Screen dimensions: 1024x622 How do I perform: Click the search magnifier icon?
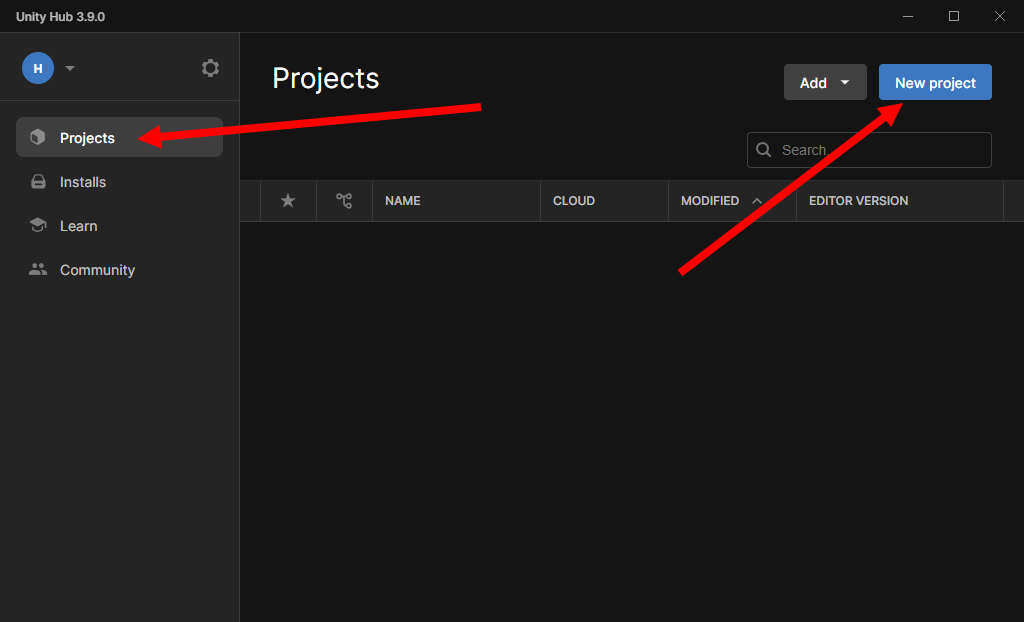(763, 150)
